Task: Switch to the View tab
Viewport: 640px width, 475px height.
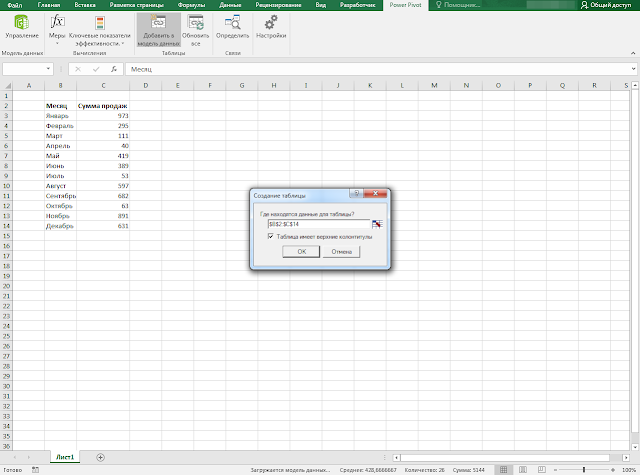Action: click(320, 5)
